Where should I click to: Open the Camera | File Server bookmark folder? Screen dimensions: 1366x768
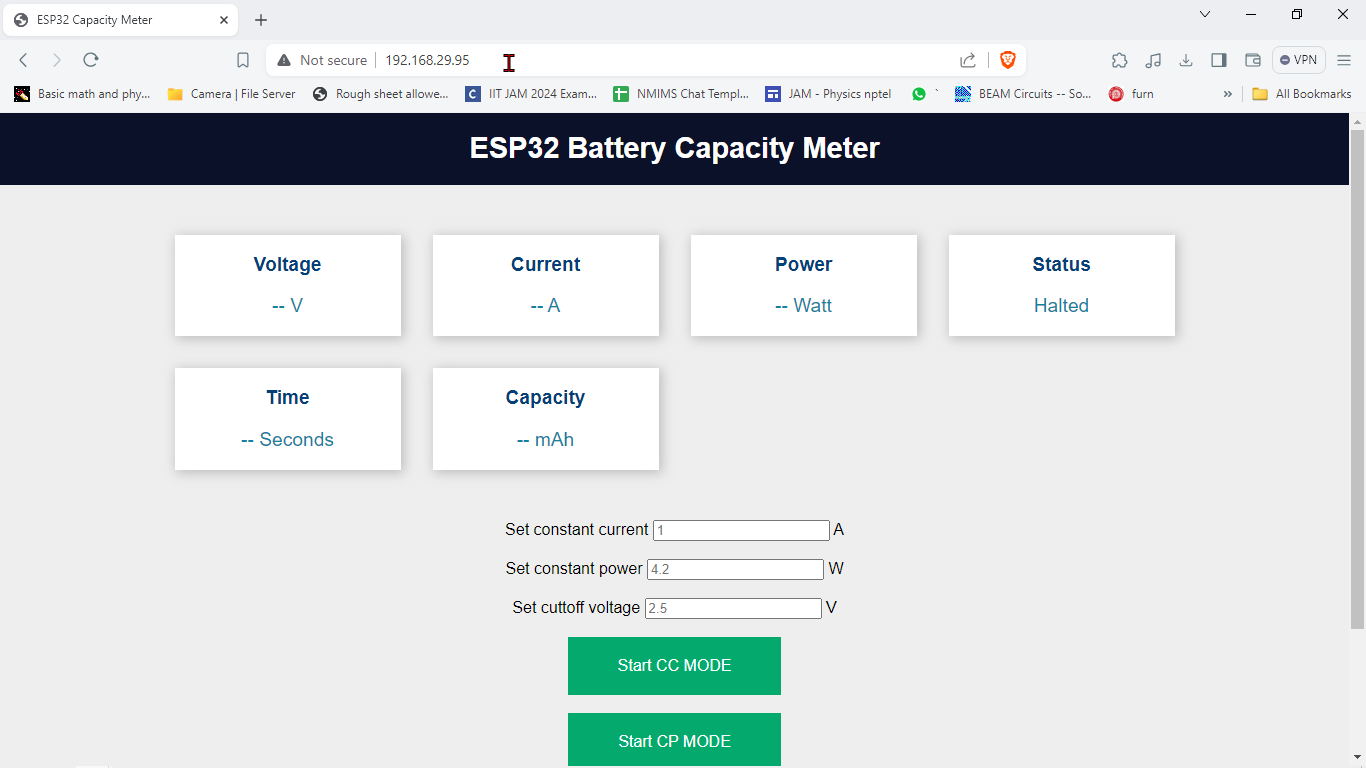231,94
